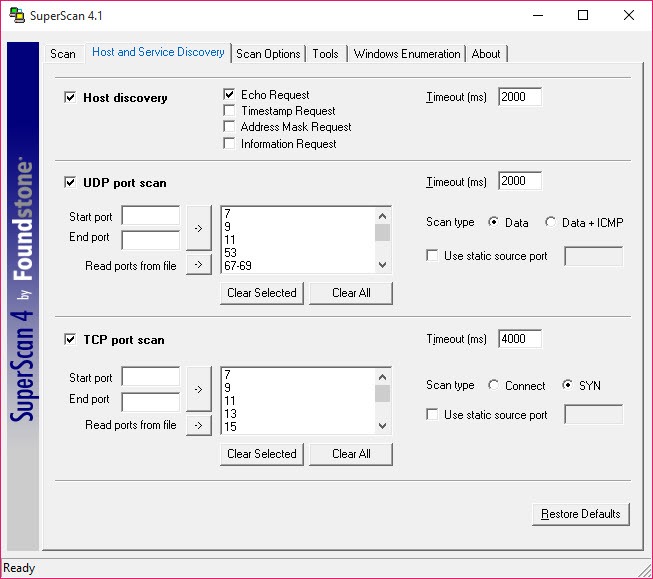Select the UDP Data scan type

coord(493,222)
